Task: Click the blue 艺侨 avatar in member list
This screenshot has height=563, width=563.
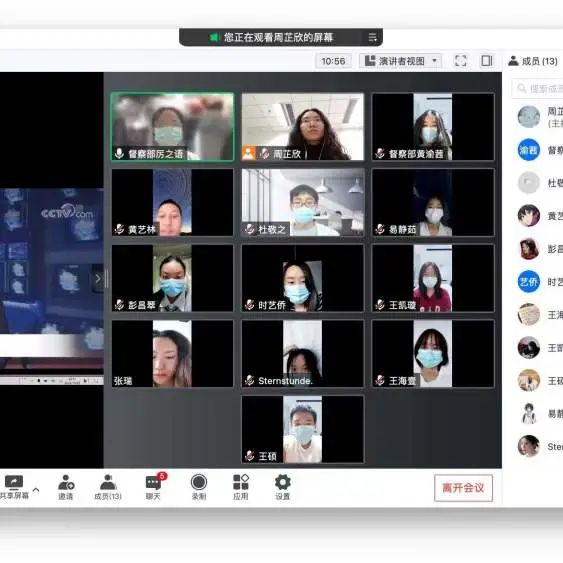Action: [x=529, y=282]
